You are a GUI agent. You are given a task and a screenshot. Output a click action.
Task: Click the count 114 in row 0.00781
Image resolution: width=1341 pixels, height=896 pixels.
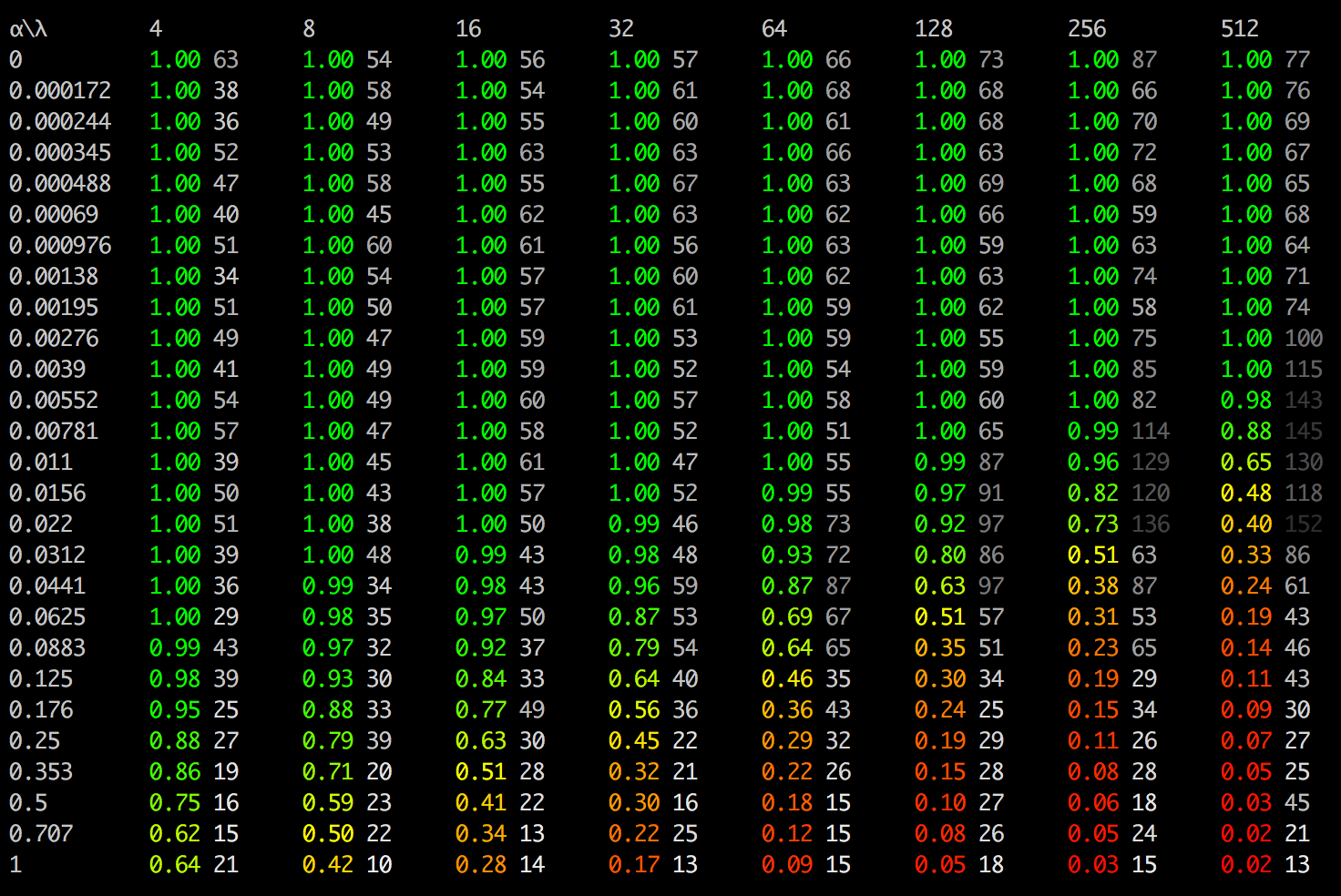coord(1151,432)
